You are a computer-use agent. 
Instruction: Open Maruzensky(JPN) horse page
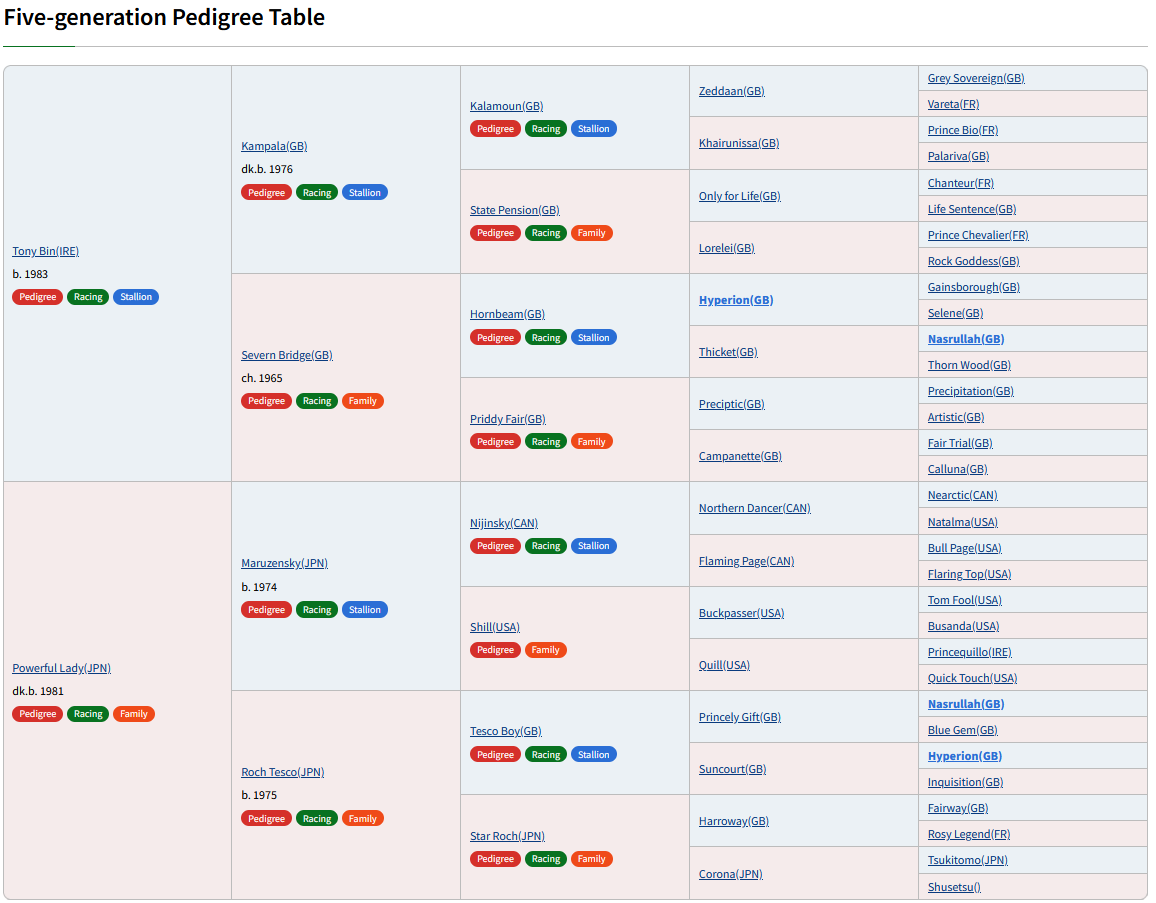285,563
